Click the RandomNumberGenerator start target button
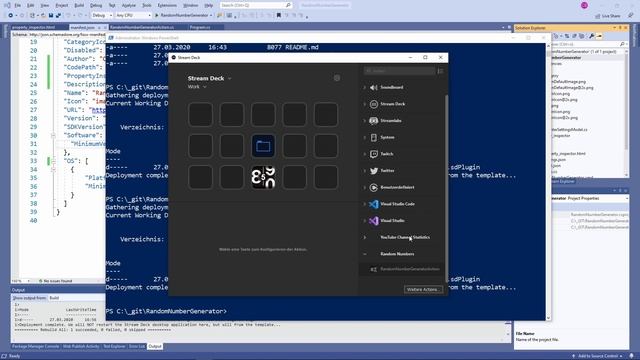The width and height of the screenshot is (640, 360). [x=183, y=16]
